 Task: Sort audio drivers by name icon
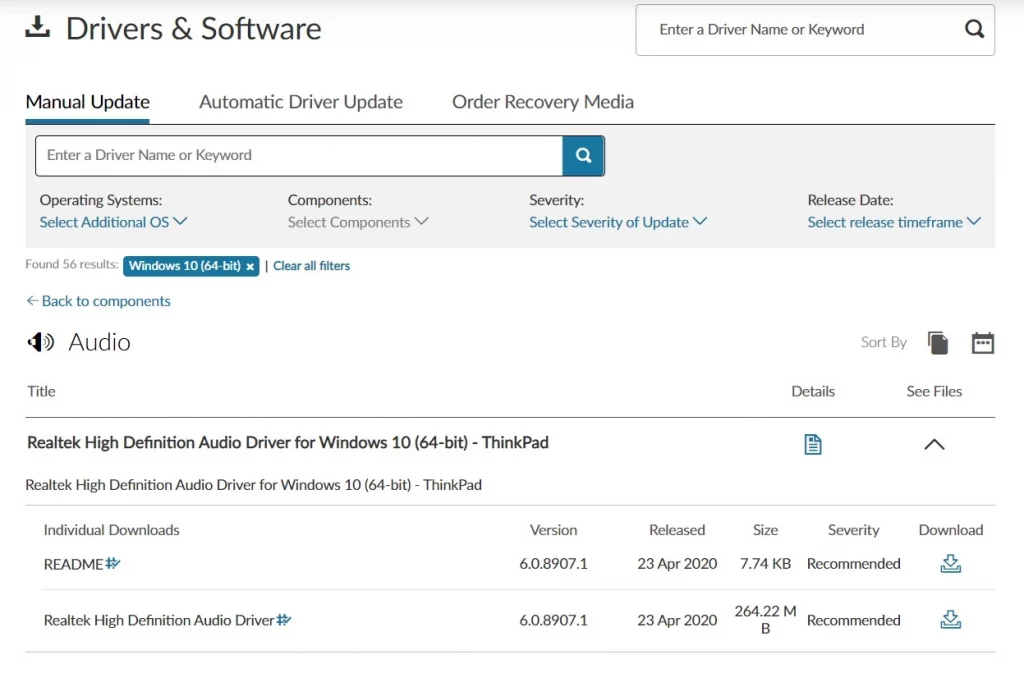click(x=938, y=343)
